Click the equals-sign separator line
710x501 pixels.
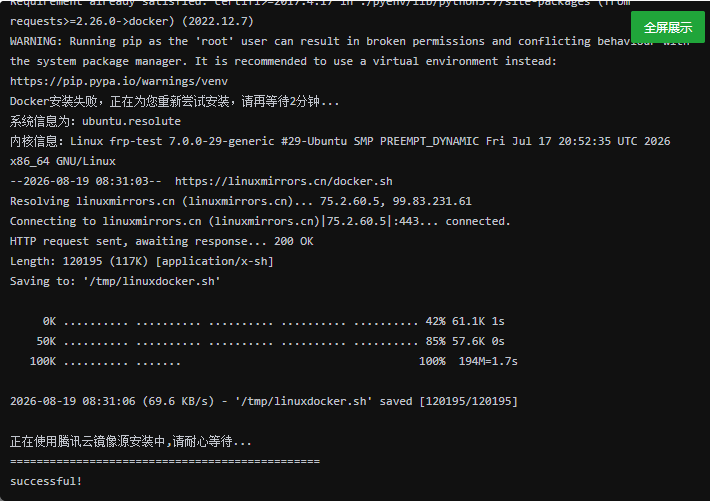click(x=165, y=461)
